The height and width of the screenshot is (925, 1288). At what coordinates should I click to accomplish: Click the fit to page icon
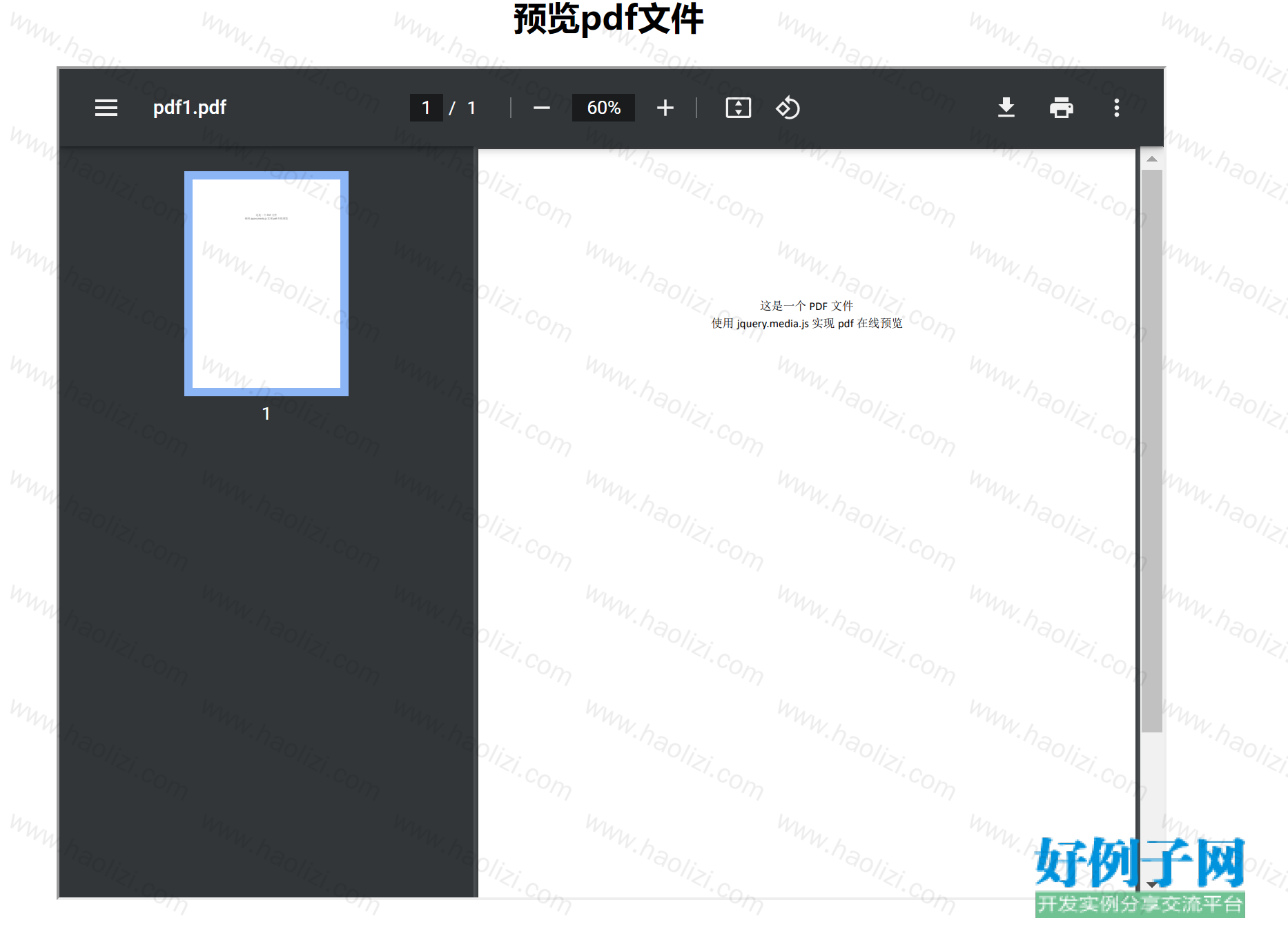[x=738, y=108]
